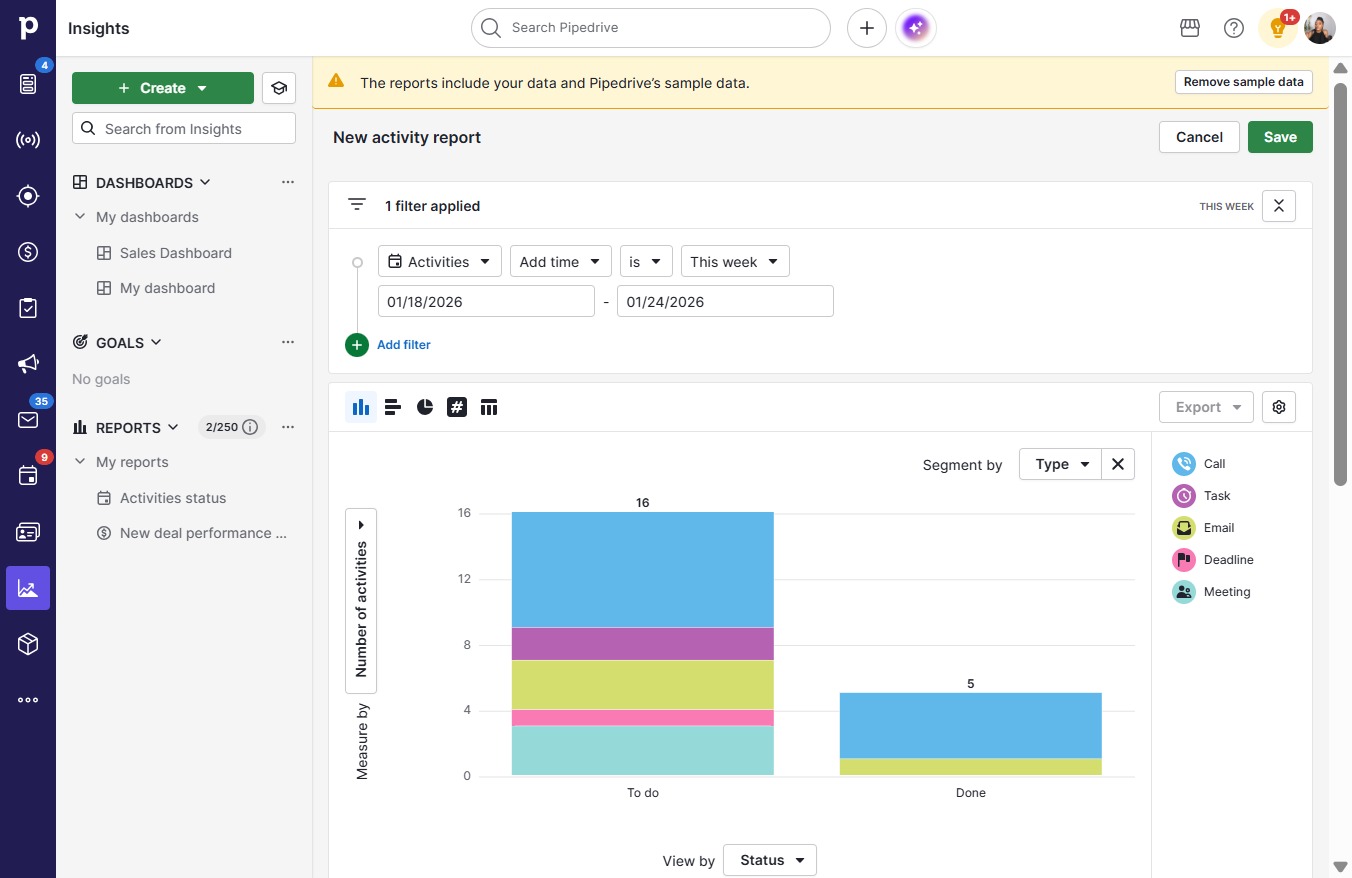Toggle Email segment in chart legend
This screenshot has width=1352, height=878.
(x=1203, y=528)
